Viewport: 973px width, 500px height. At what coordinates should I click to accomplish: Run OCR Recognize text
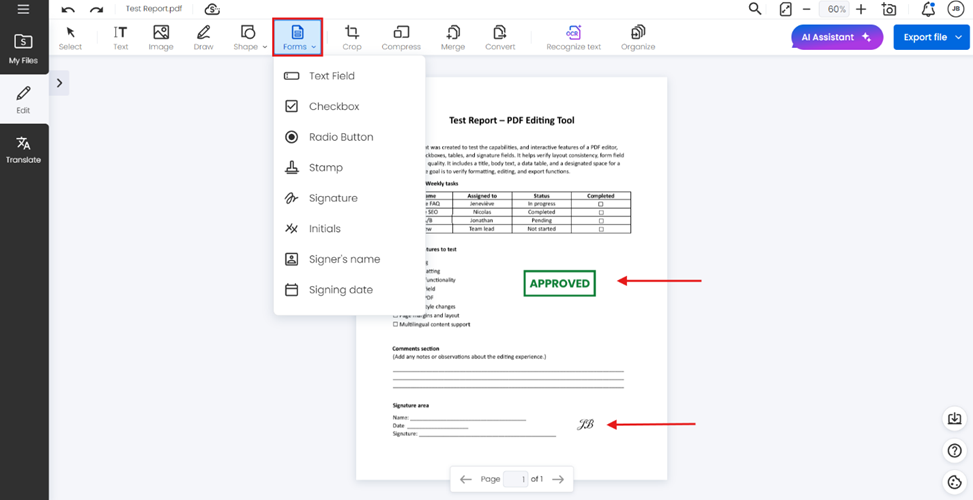coord(573,37)
